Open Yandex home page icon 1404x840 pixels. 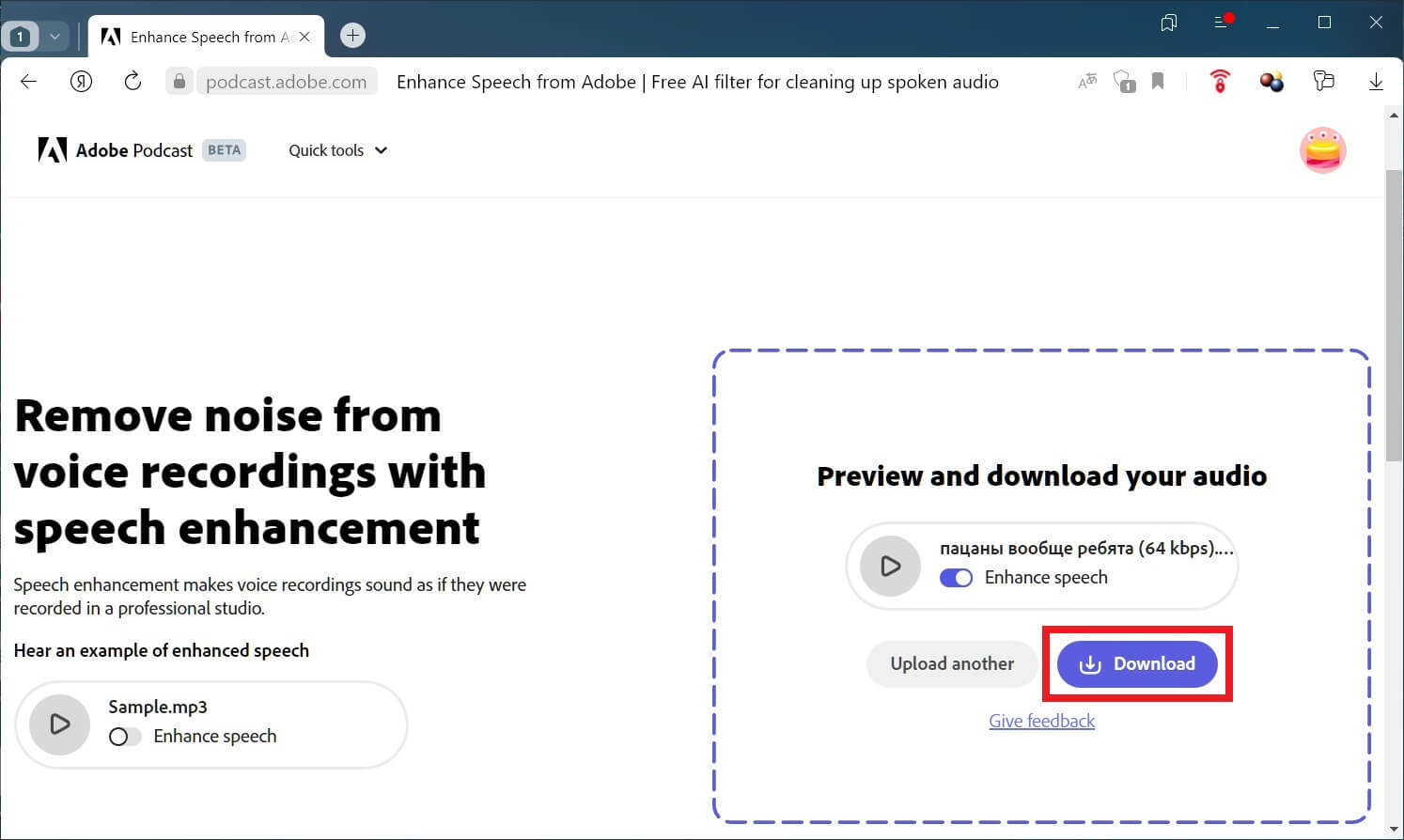tap(82, 82)
